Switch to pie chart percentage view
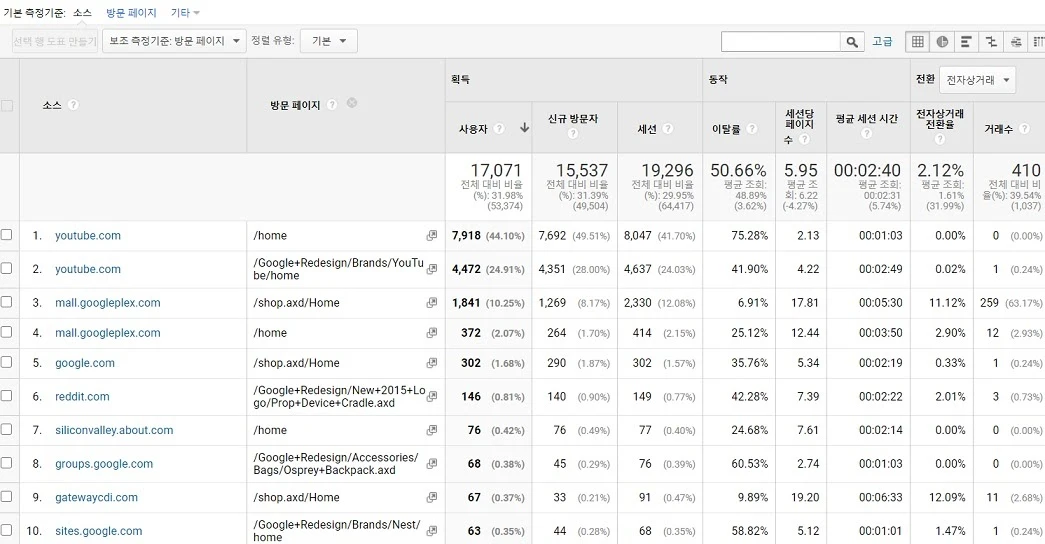Image resolution: width=1045 pixels, height=544 pixels. tap(942, 41)
